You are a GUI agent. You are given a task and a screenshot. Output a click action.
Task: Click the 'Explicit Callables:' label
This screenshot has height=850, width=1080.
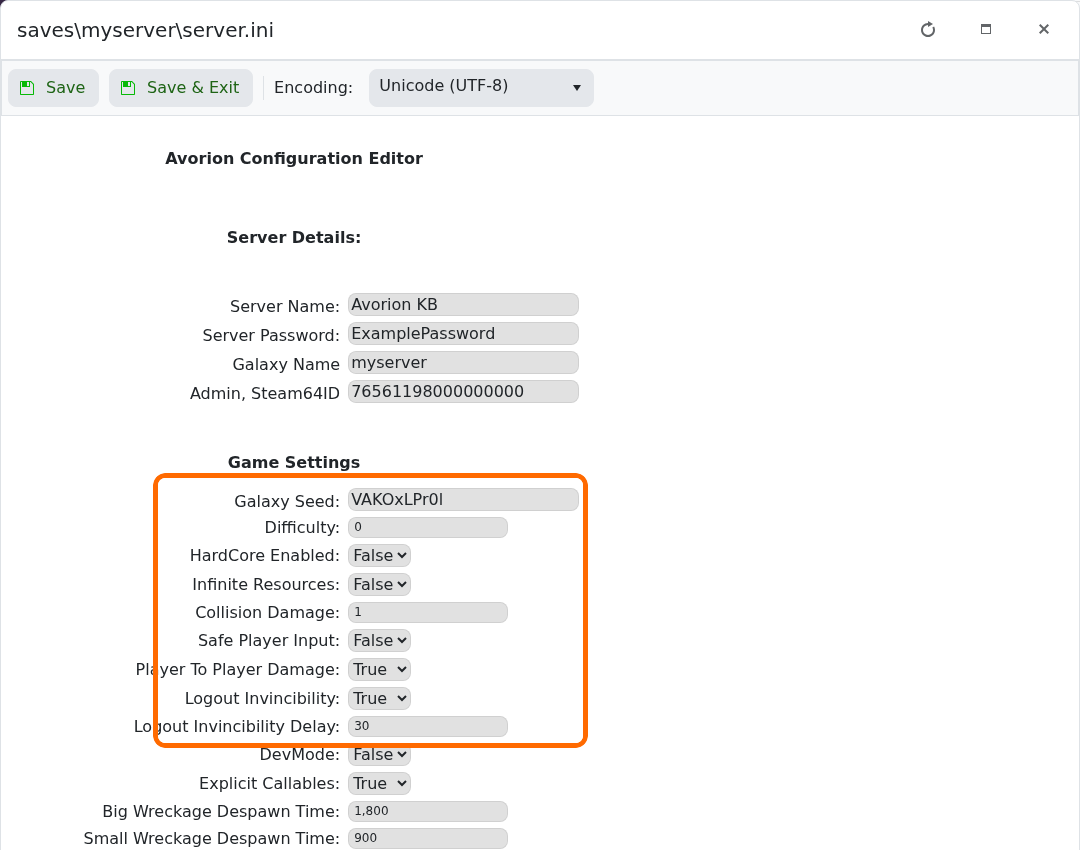[x=269, y=784]
